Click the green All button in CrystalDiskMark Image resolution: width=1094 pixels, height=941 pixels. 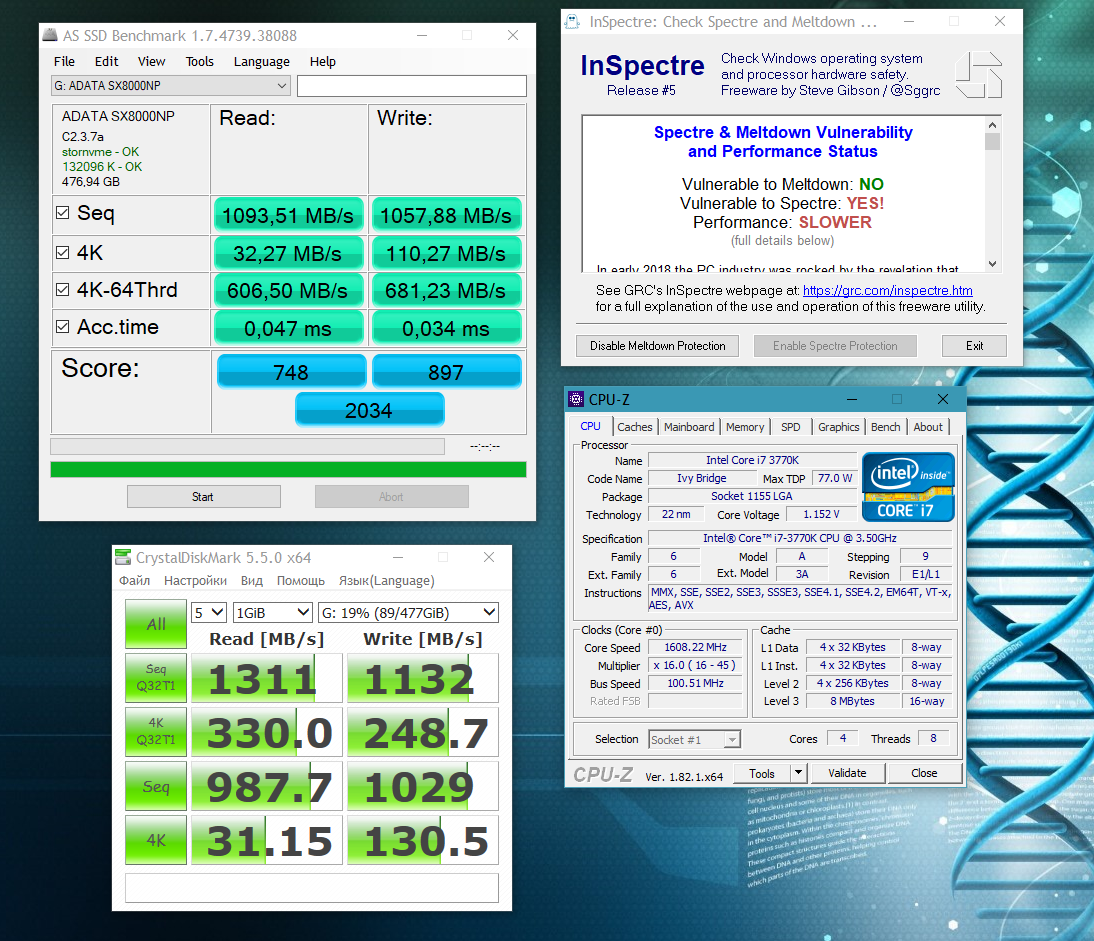(x=156, y=624)
